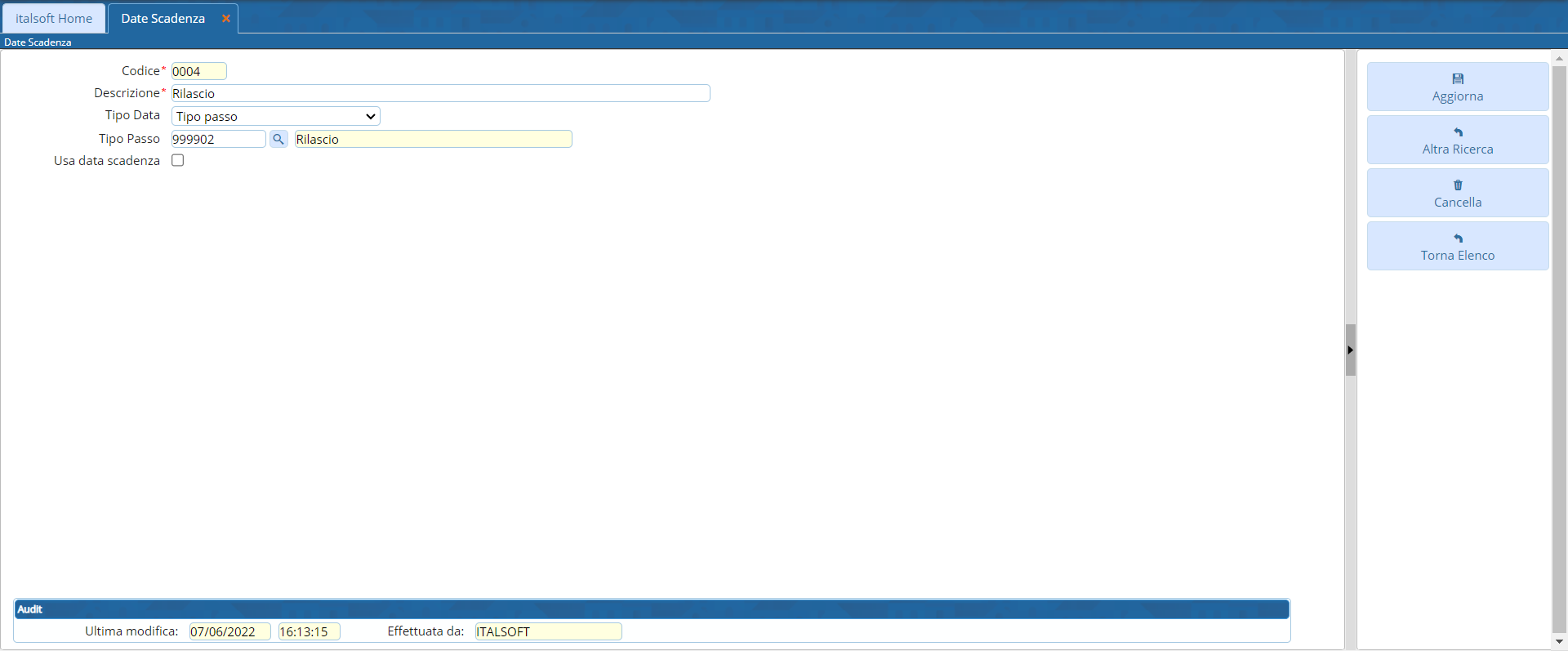The width and height of the screenshot is (1568, 651).
Task: Click the scroll up arrow on the right scrollbar
Action: pyautogui.click(x=1559, y=59)
